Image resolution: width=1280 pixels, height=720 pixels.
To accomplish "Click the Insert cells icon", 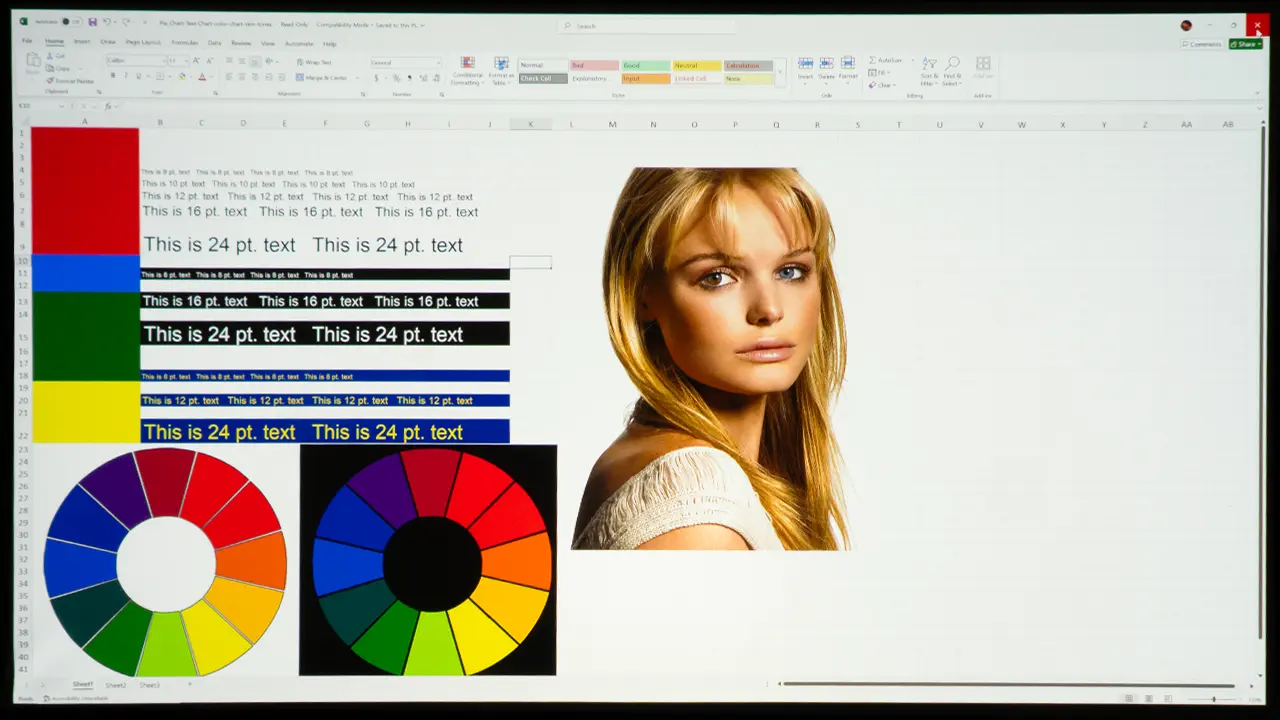I will tap(805, 68).
